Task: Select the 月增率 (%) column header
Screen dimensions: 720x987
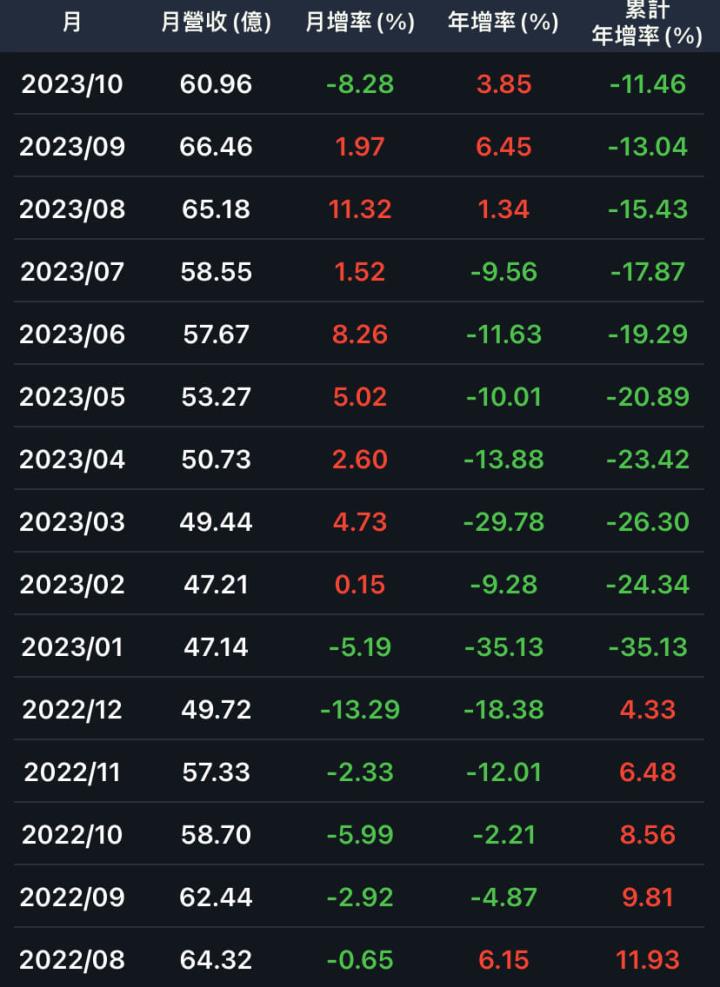Action: pyautogui.click(x=360, y=22)
